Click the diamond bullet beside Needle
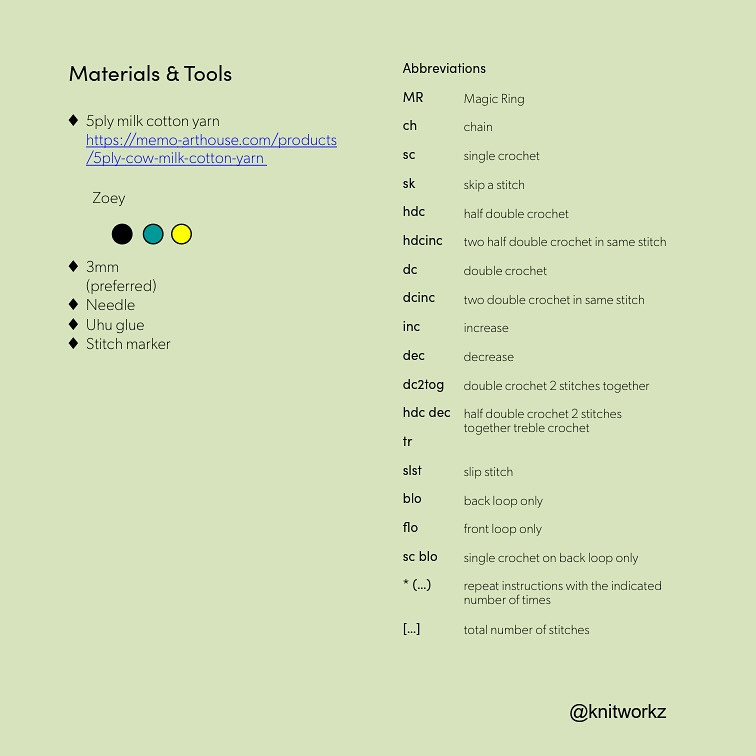The width and height of the screenshot is (756, 756). [73, 304]
